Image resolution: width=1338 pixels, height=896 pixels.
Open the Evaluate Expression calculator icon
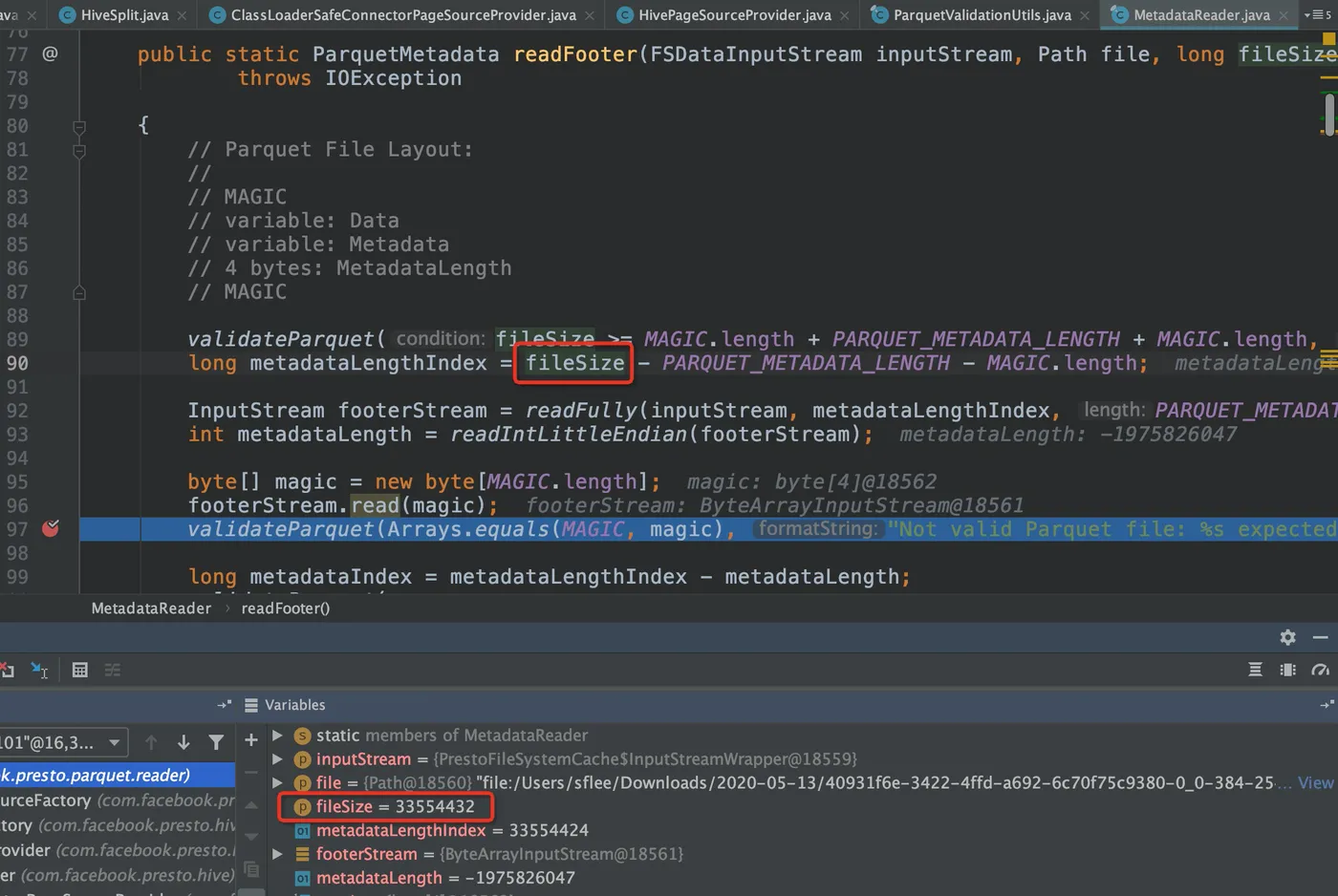pos(80,670)
